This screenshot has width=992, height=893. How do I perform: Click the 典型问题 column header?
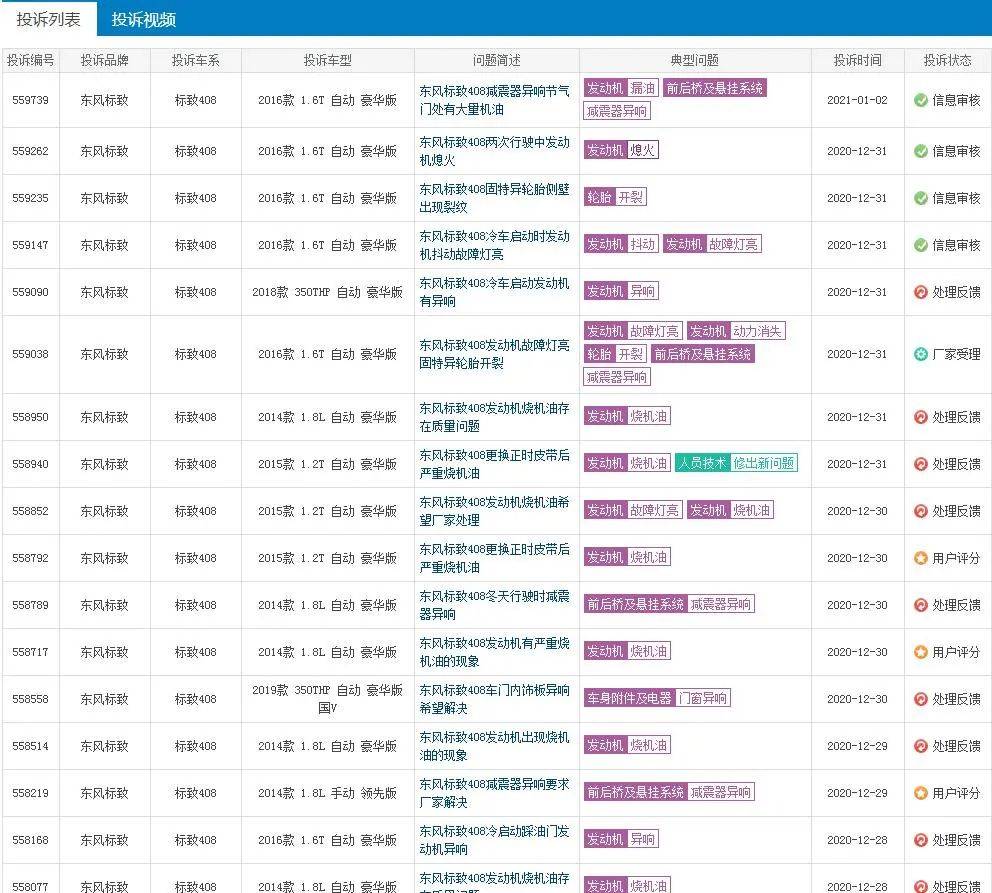point(695,61)
